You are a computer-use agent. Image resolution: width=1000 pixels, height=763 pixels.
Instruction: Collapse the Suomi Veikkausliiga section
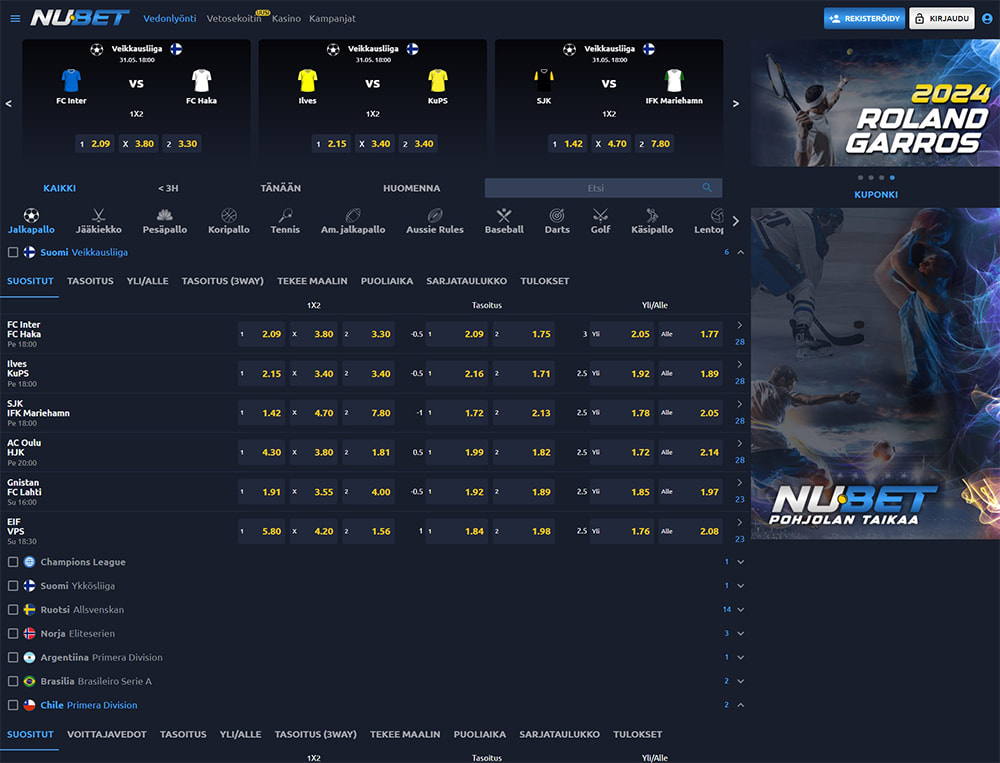[x=740, y=253]
